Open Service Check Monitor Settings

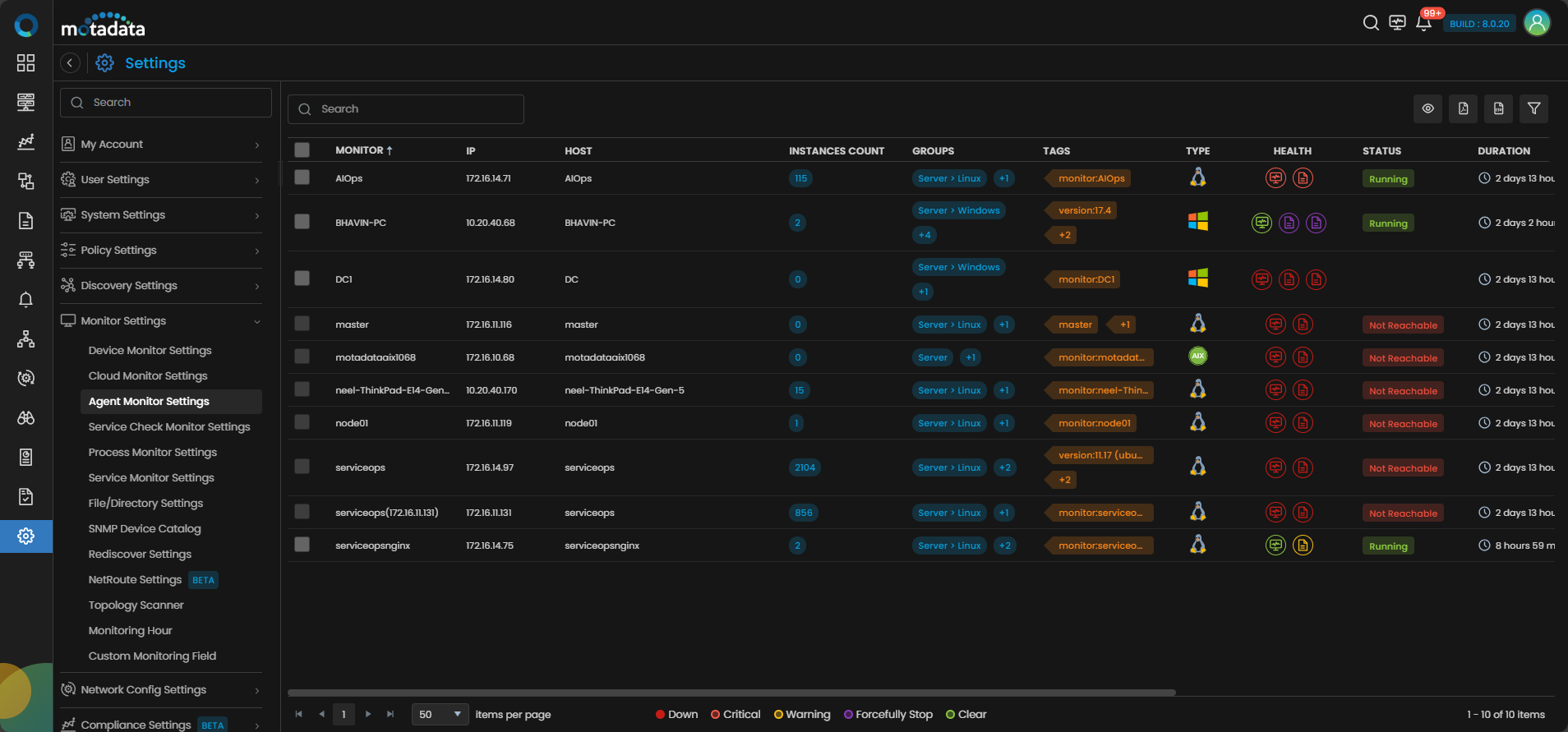[x=169, y=427]
